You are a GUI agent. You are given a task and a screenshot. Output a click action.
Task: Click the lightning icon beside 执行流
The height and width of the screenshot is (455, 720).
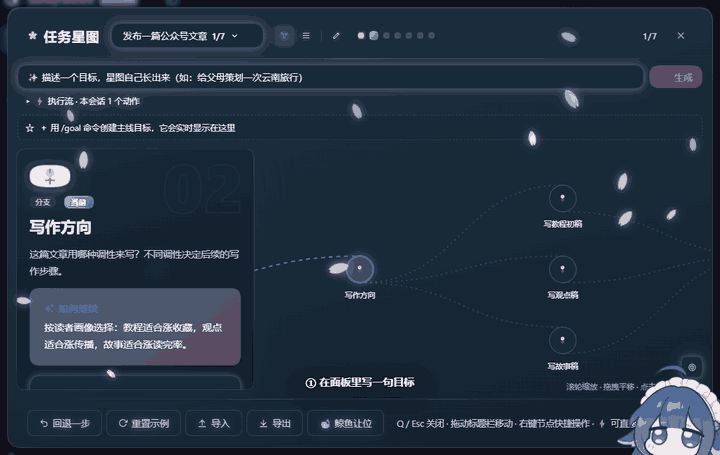point(40,101)
